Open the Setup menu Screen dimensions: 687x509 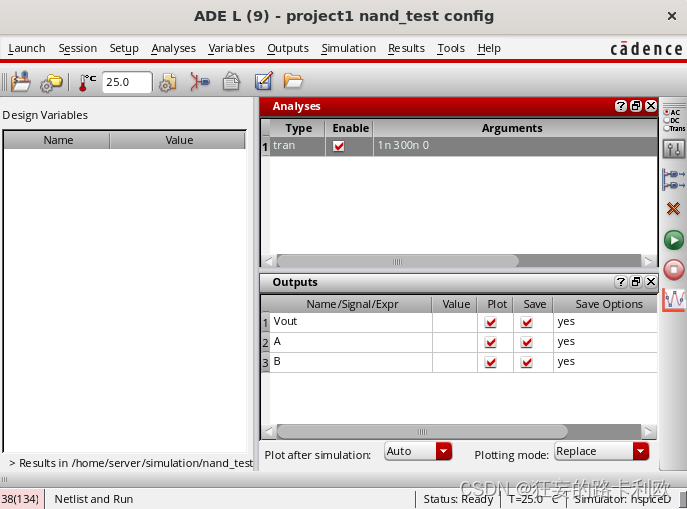(124, 48)
